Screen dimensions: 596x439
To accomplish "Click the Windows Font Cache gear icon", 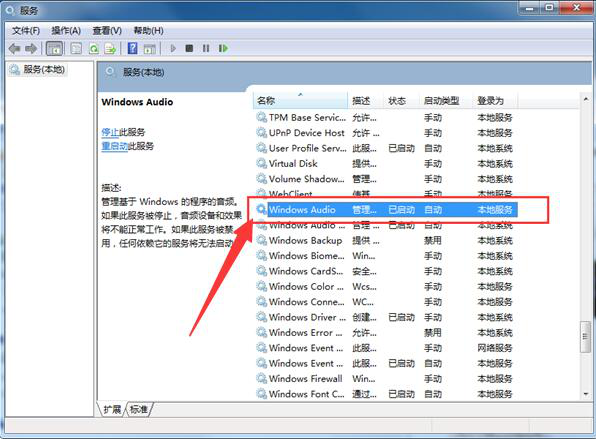I will pyautogui.click(x=262, y=394).
